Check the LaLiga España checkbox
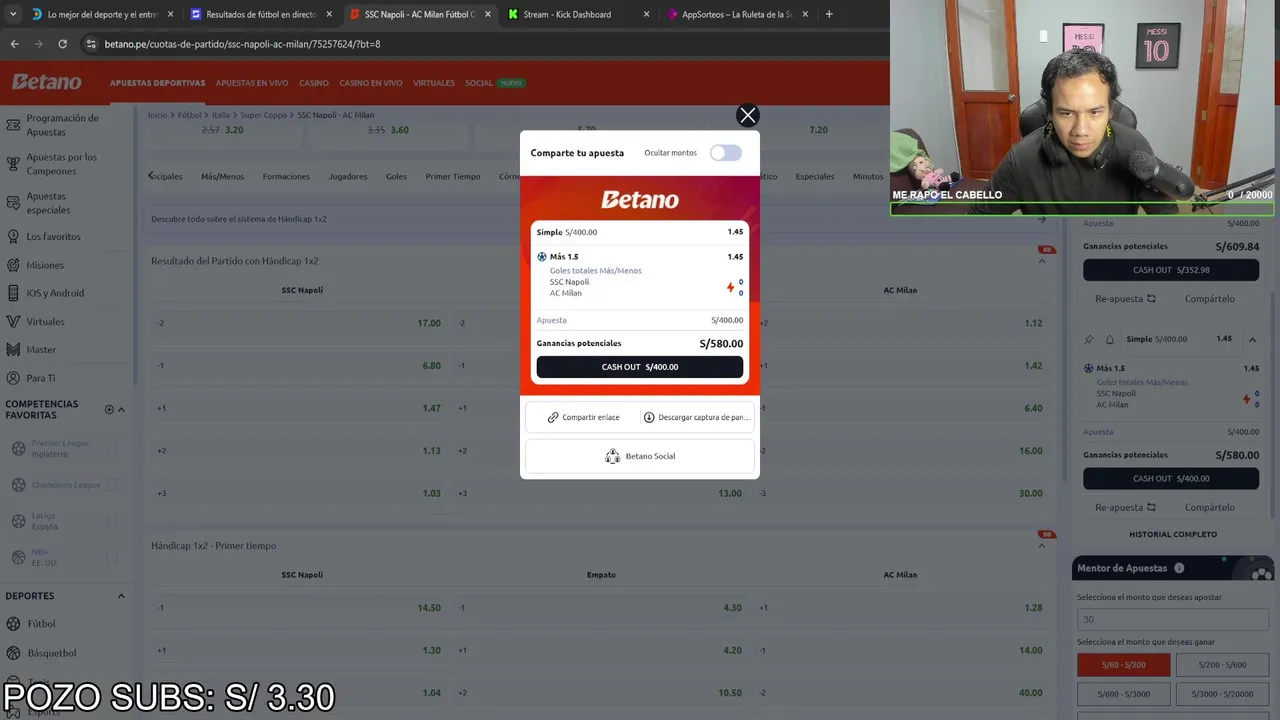1280x720 pixels. (x=112, y=521)
